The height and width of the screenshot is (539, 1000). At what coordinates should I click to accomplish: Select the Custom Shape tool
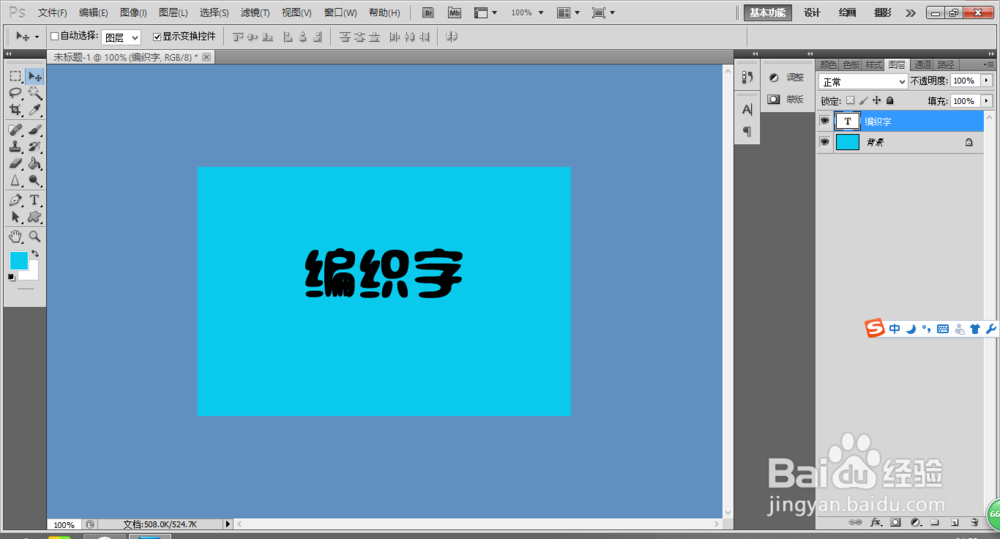(34, 217)
